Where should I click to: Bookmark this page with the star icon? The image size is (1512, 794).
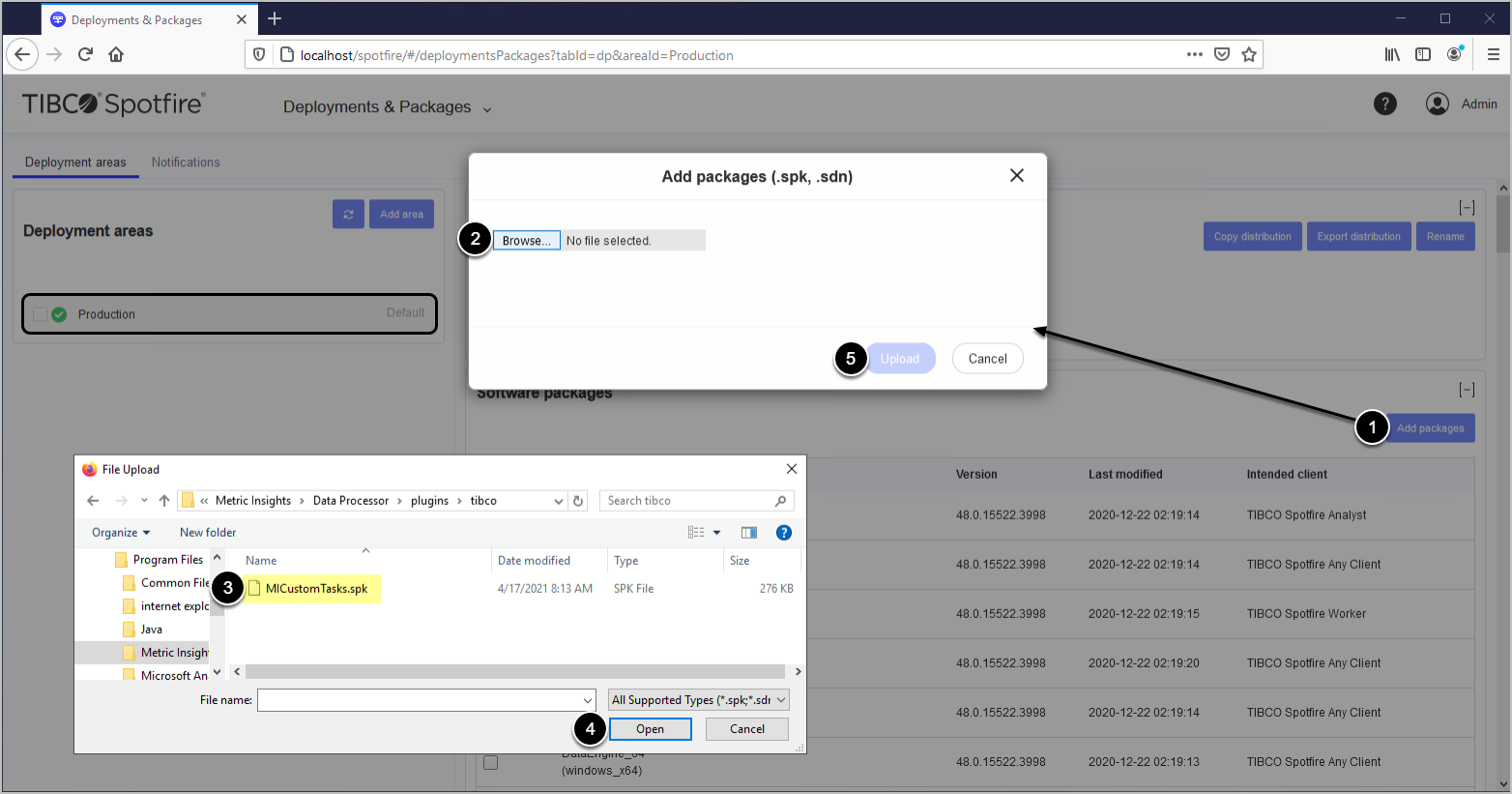[1249, 54]
